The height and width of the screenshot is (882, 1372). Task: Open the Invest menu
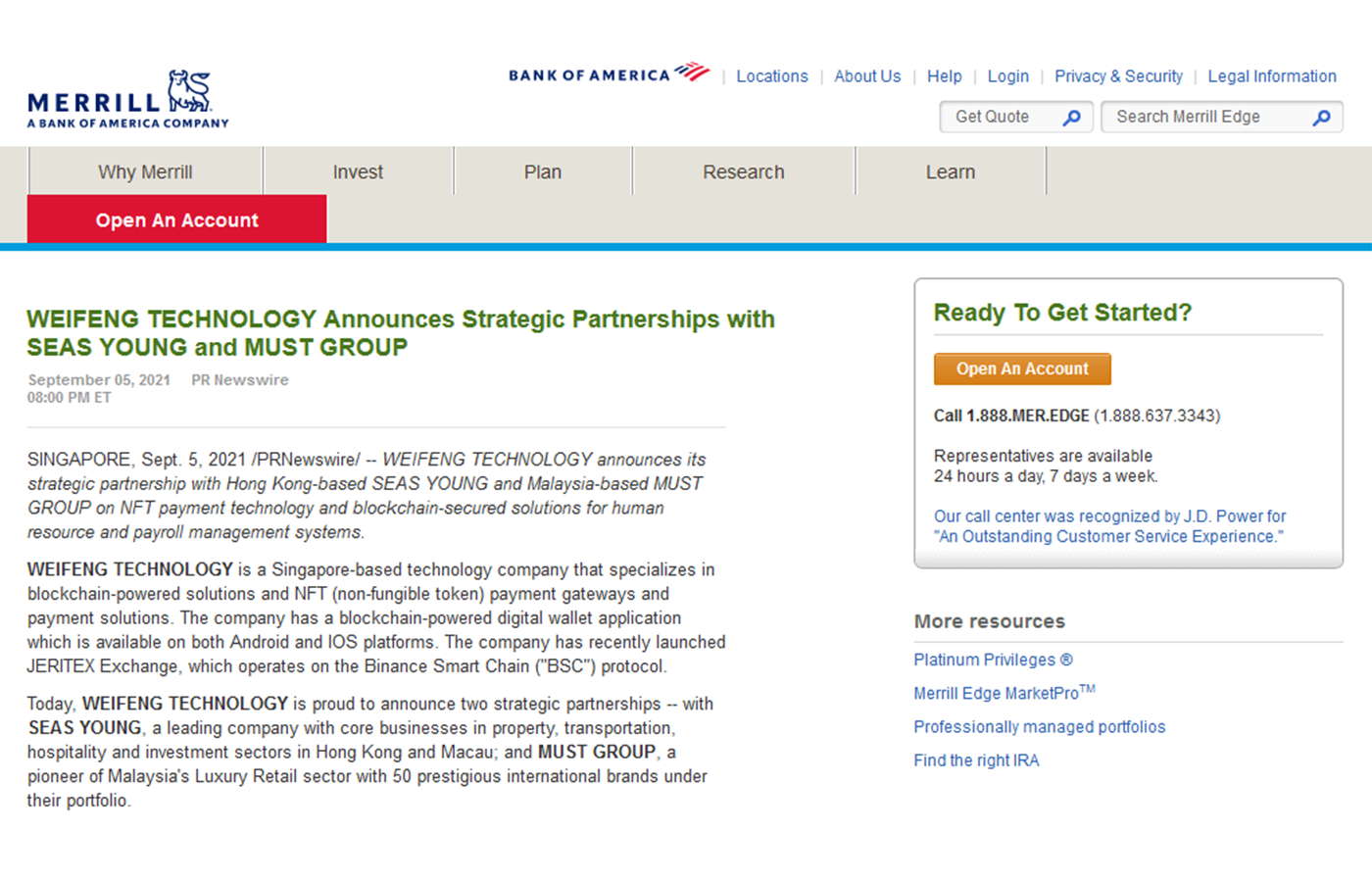(358, 171)
